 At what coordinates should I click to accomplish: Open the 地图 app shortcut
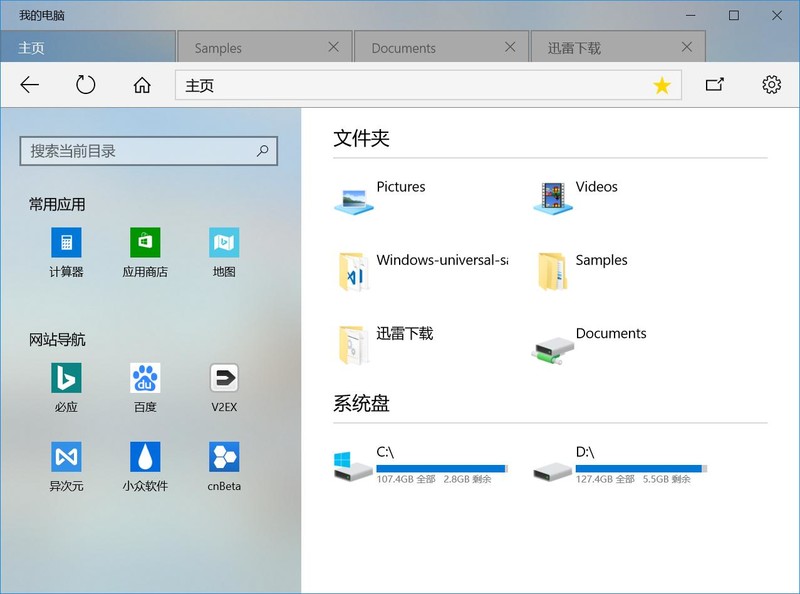(x=223, y=243)
